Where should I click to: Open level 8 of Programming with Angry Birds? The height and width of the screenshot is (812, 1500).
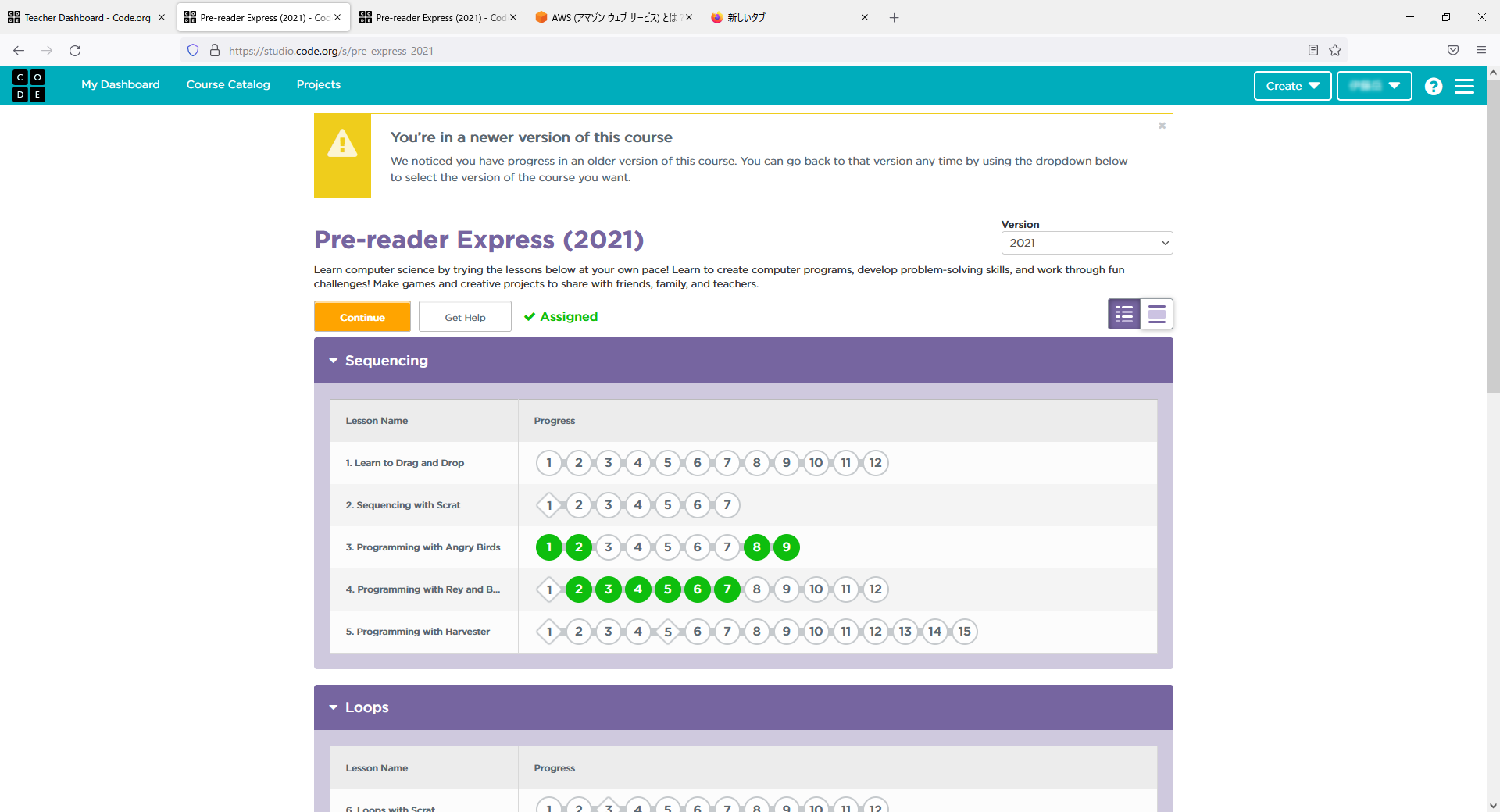[756, 547]
